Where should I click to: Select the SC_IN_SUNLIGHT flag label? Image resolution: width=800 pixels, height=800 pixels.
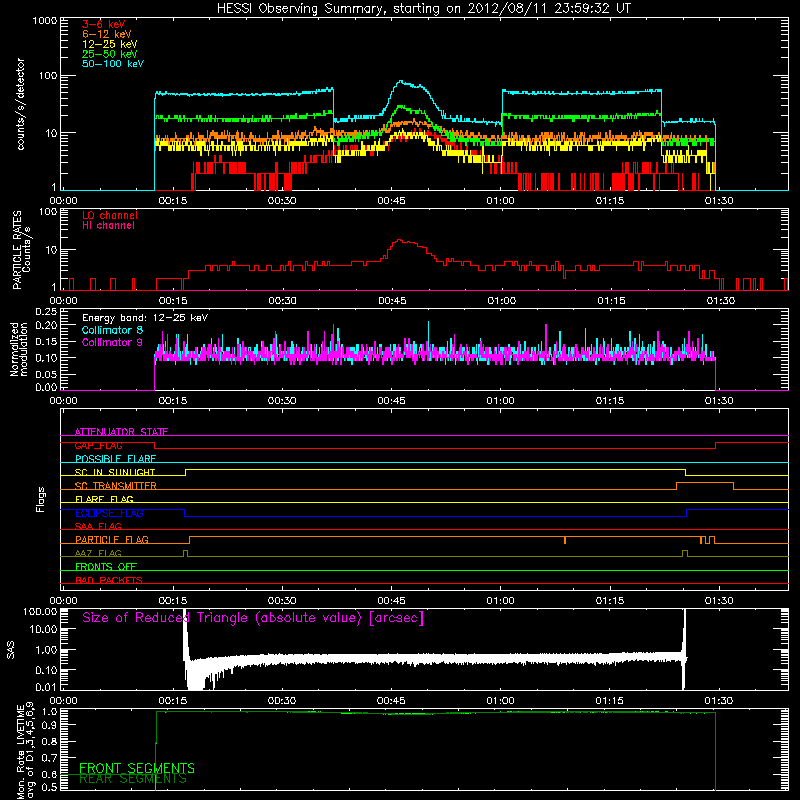coord(115,472)
